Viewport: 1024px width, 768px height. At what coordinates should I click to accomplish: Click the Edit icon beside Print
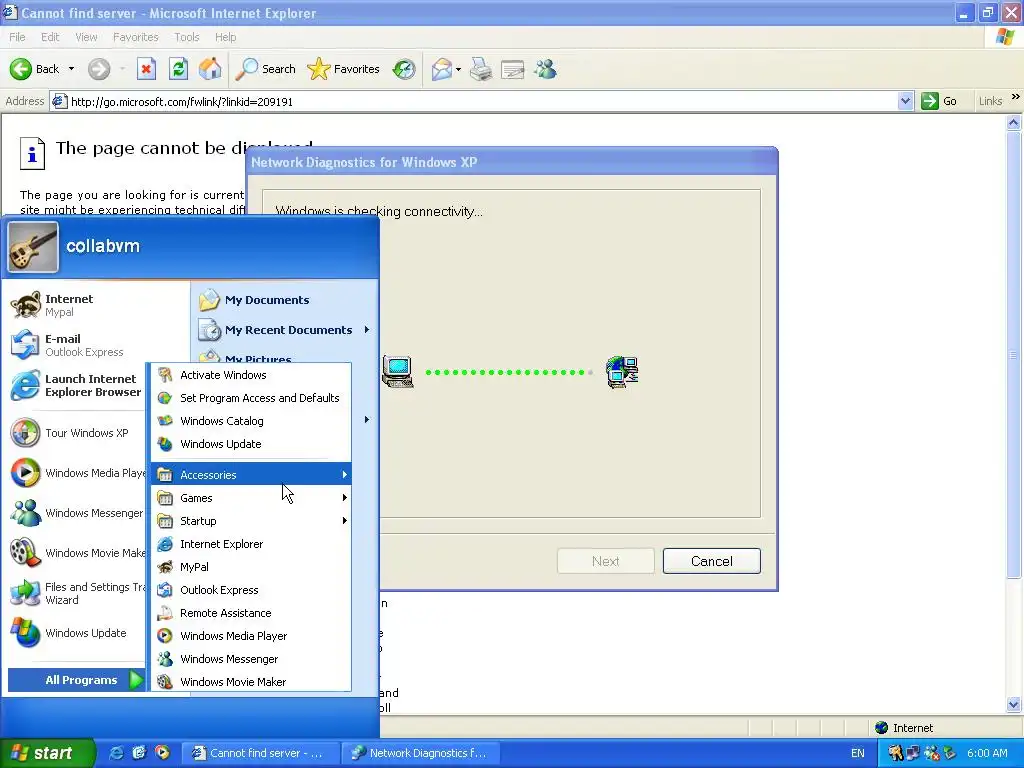[513, 69]
